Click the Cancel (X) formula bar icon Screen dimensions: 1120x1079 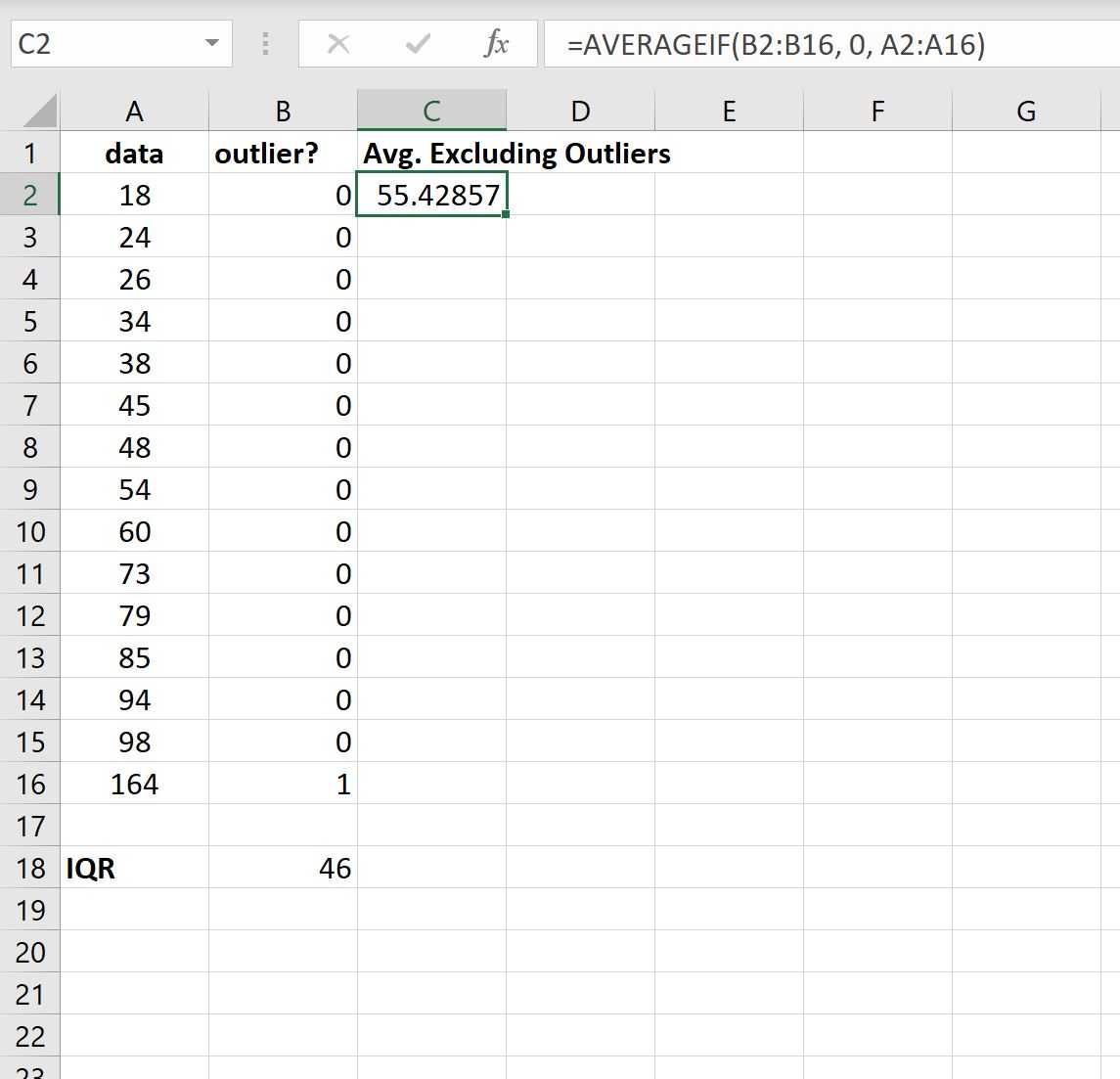338,44
